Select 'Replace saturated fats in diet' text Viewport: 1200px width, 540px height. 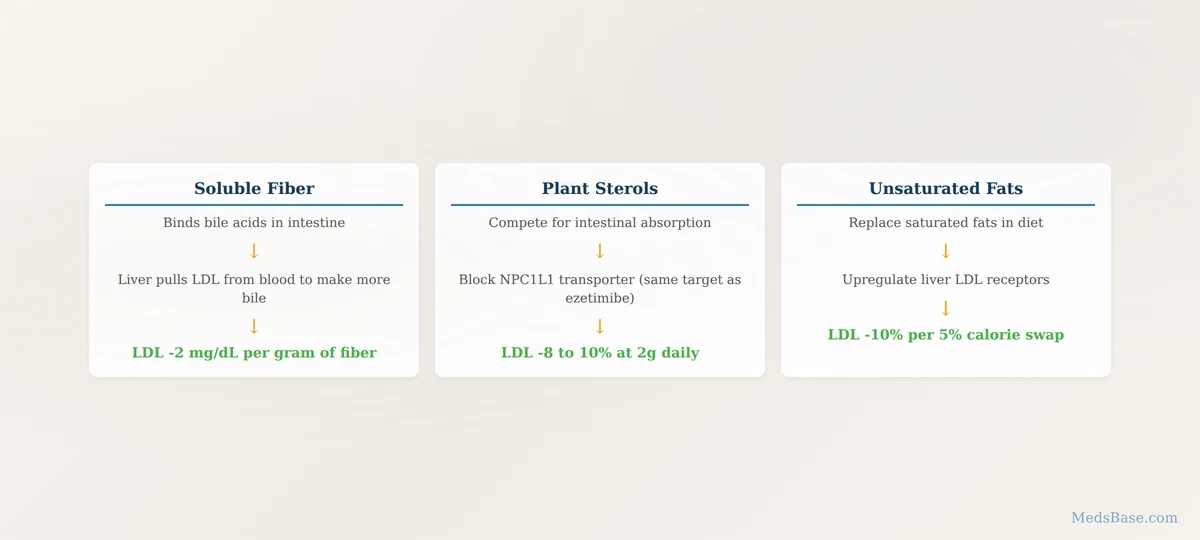tap(946, 222)
